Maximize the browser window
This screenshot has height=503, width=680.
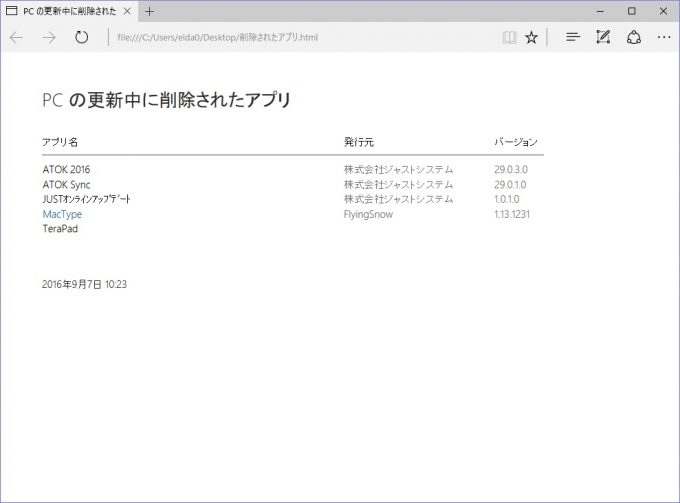point(632,11)
